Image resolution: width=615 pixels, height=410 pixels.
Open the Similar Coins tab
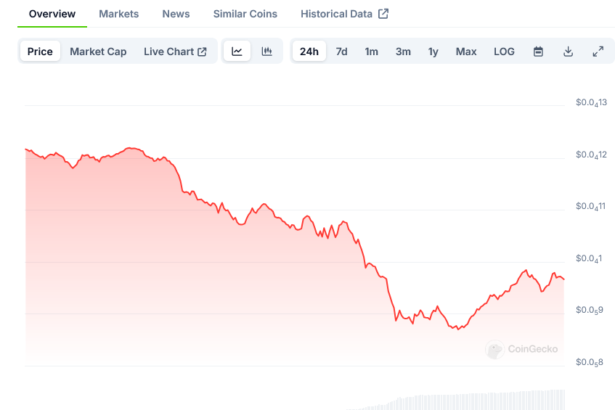(246, 14)
